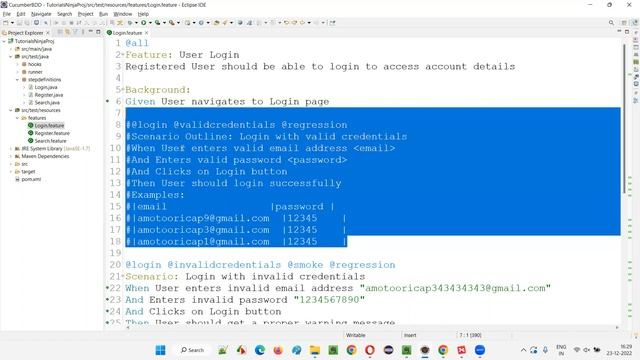
Task: Open the Help menu
Action: [x=143, y=14]
